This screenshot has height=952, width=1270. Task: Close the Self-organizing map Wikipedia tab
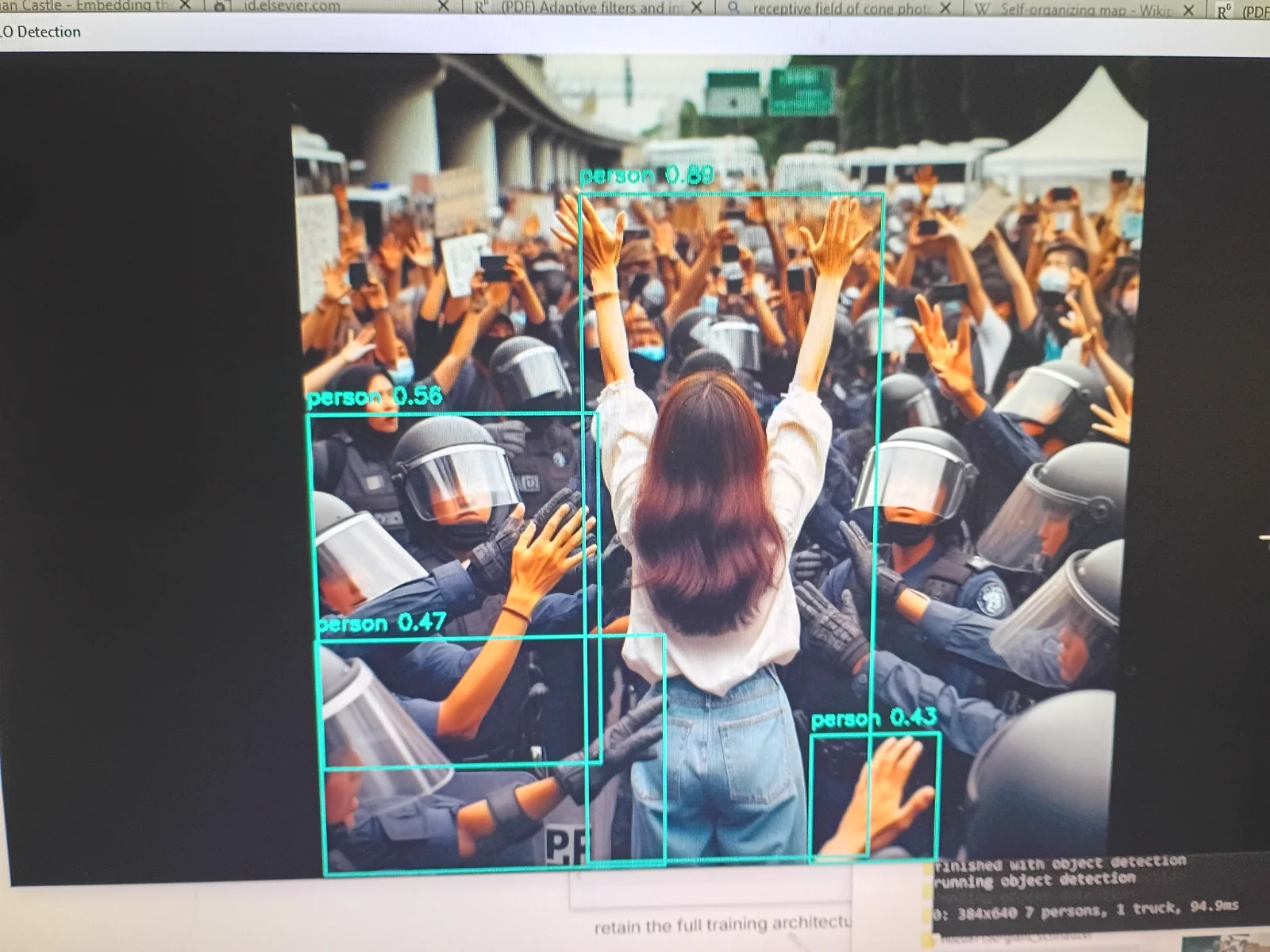(1188, 10)
